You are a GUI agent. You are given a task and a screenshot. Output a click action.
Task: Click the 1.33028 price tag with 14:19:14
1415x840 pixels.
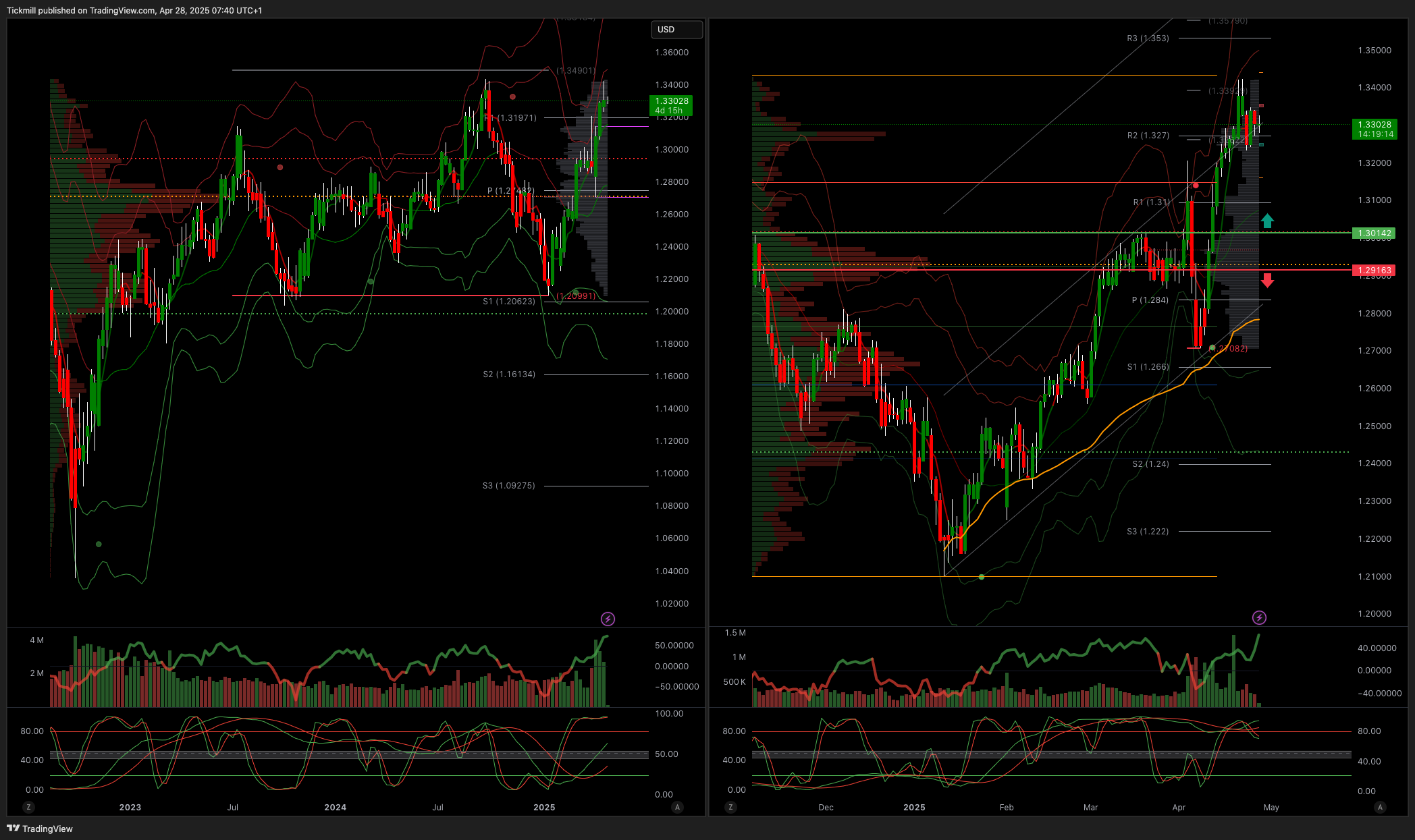click(1374, 130)
